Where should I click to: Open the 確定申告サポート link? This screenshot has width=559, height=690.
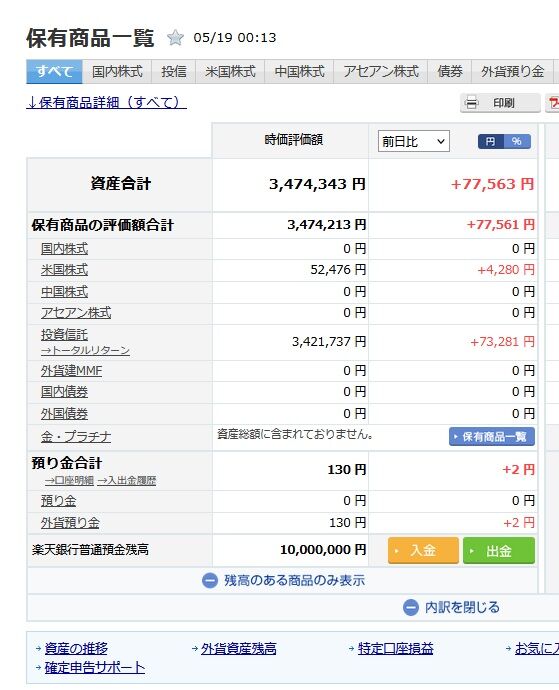click(x=95, y=668)
